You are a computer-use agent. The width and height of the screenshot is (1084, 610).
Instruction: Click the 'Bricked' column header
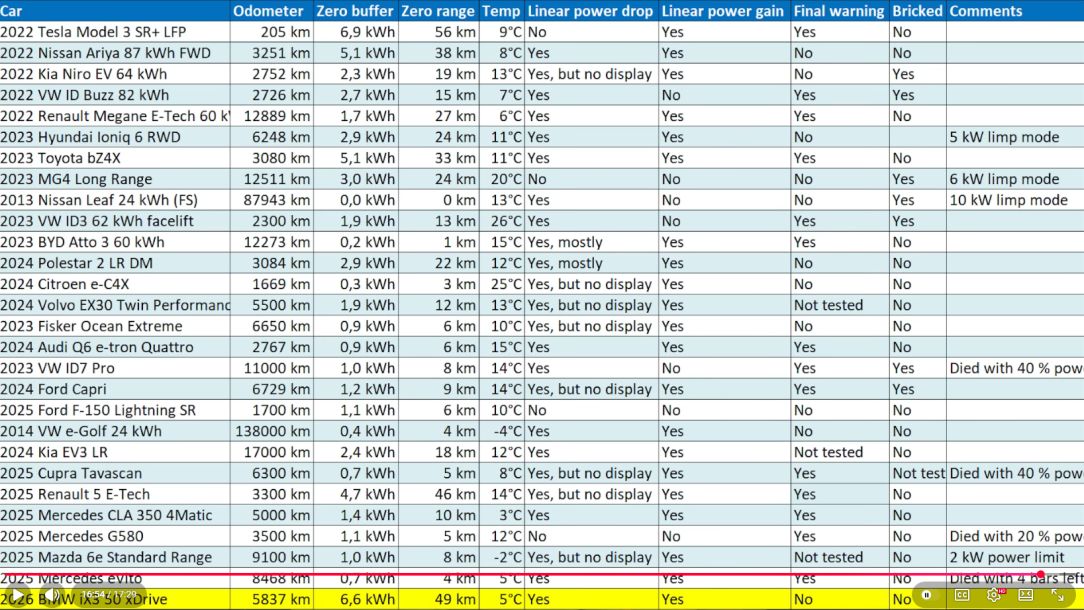917,11
